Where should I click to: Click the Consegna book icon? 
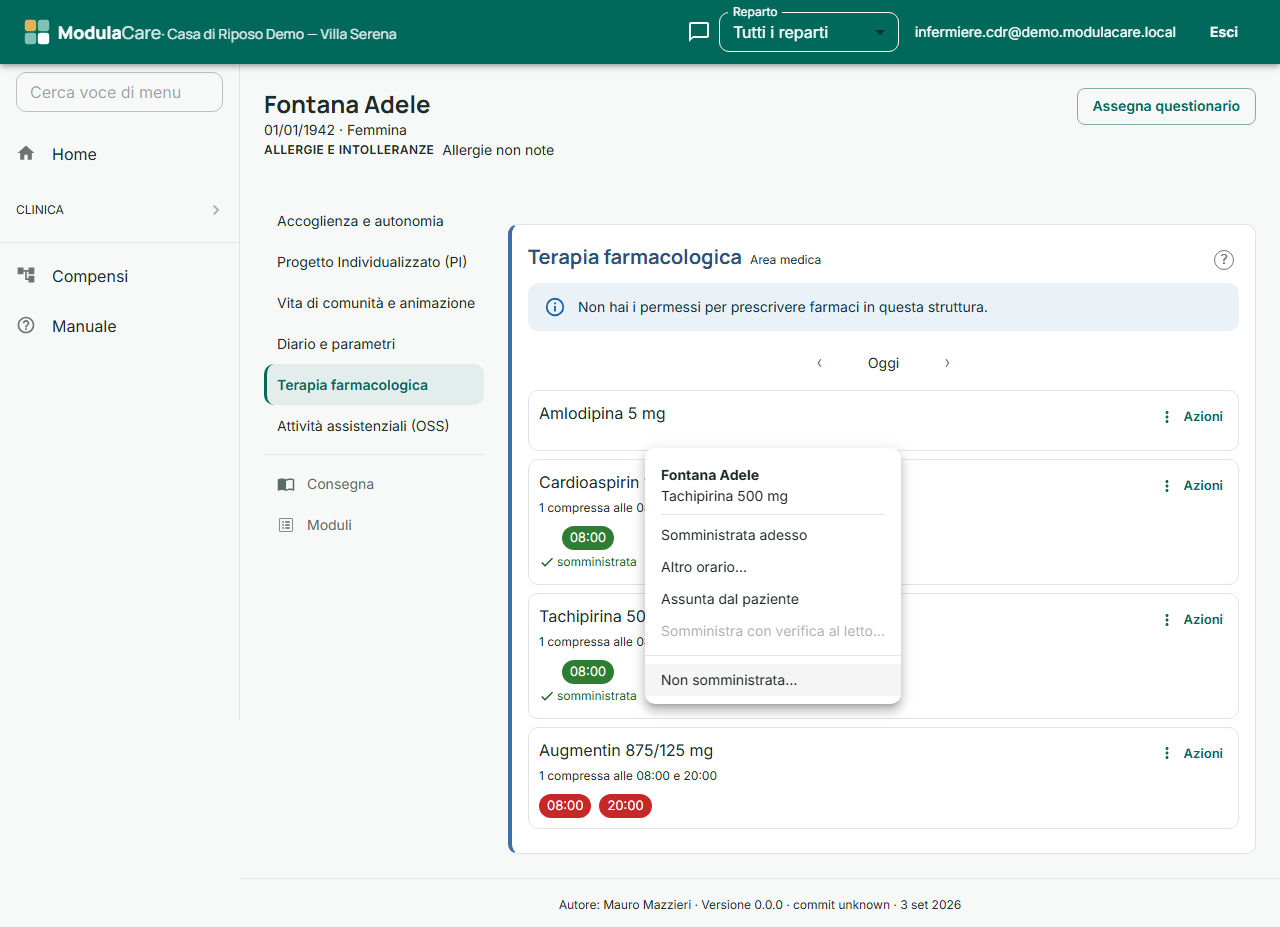pos(286,484)
